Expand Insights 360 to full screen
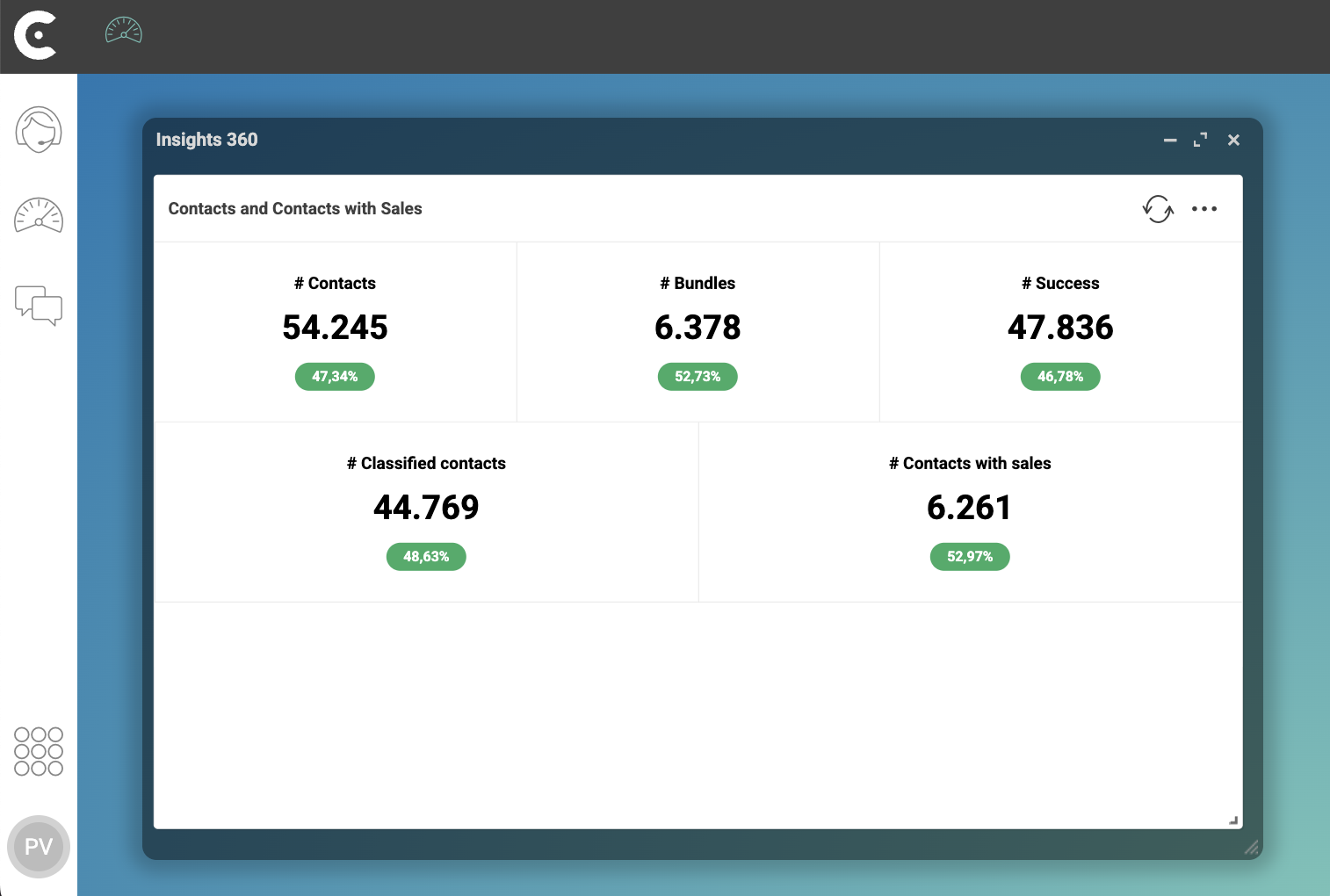 [1201, 141]
